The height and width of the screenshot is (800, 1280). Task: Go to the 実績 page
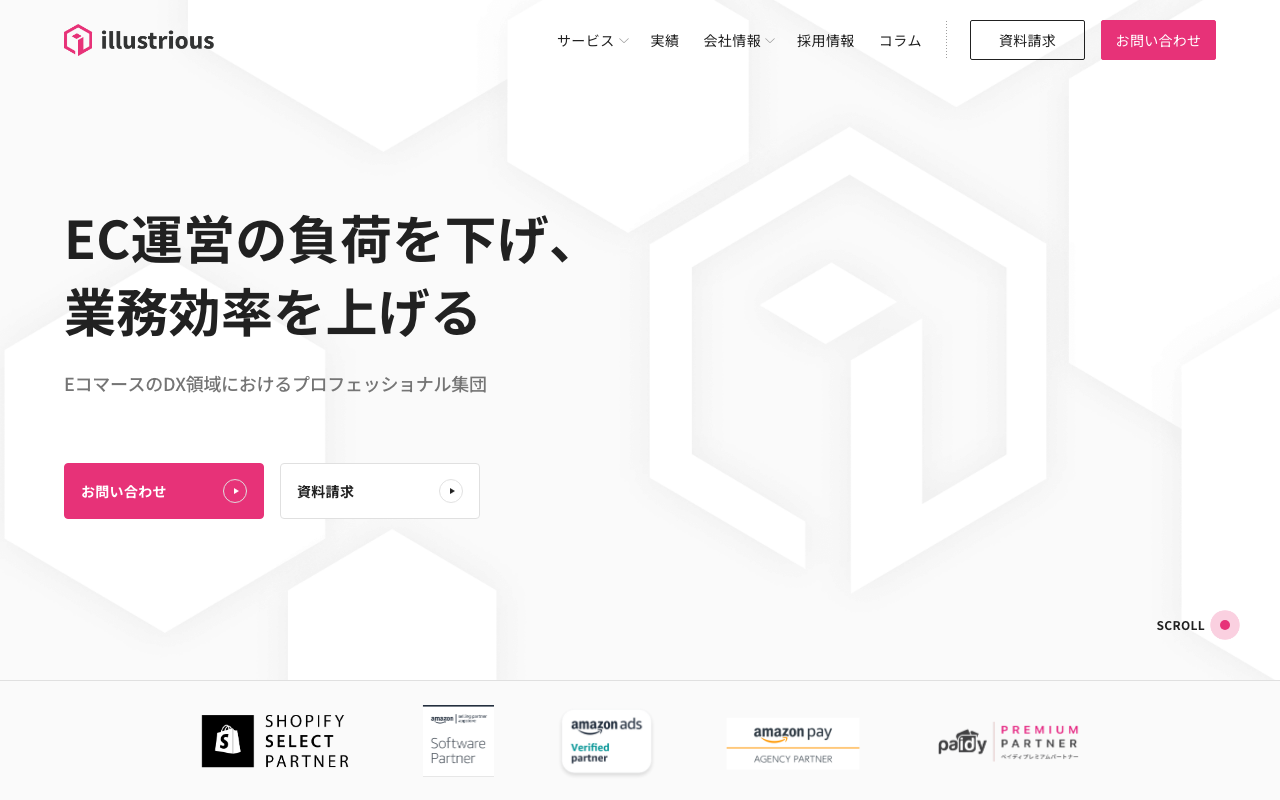point(665,40)
